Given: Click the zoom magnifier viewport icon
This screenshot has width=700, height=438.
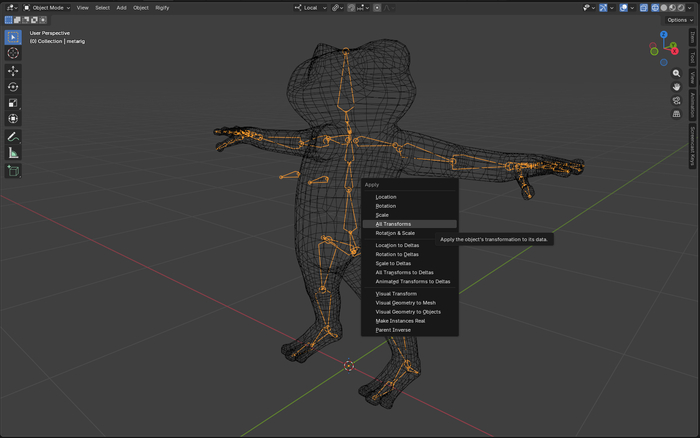Looking at the screenshot, I should (677, 73).
